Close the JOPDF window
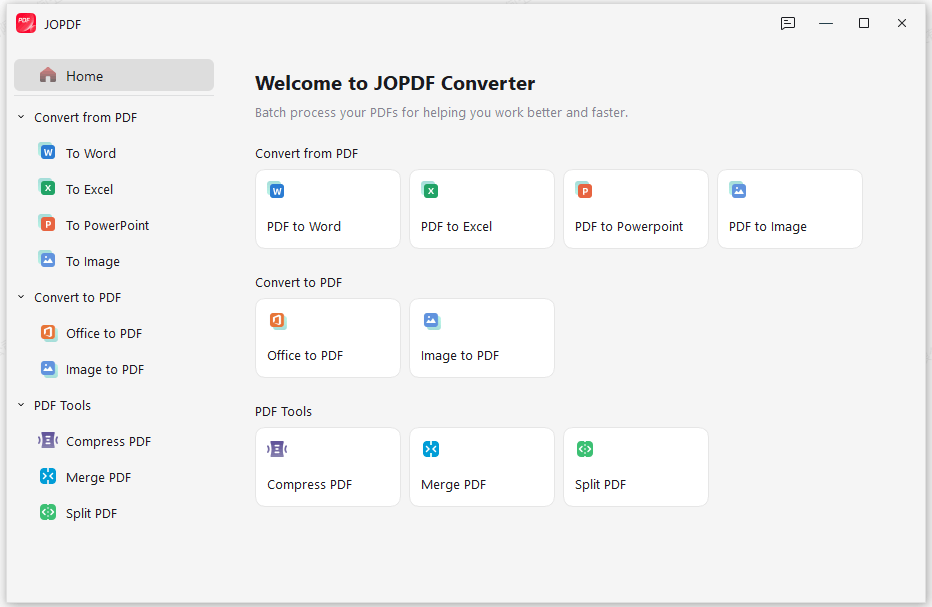The height and width of the screenshot is (607, 932). tap(902, 23)
